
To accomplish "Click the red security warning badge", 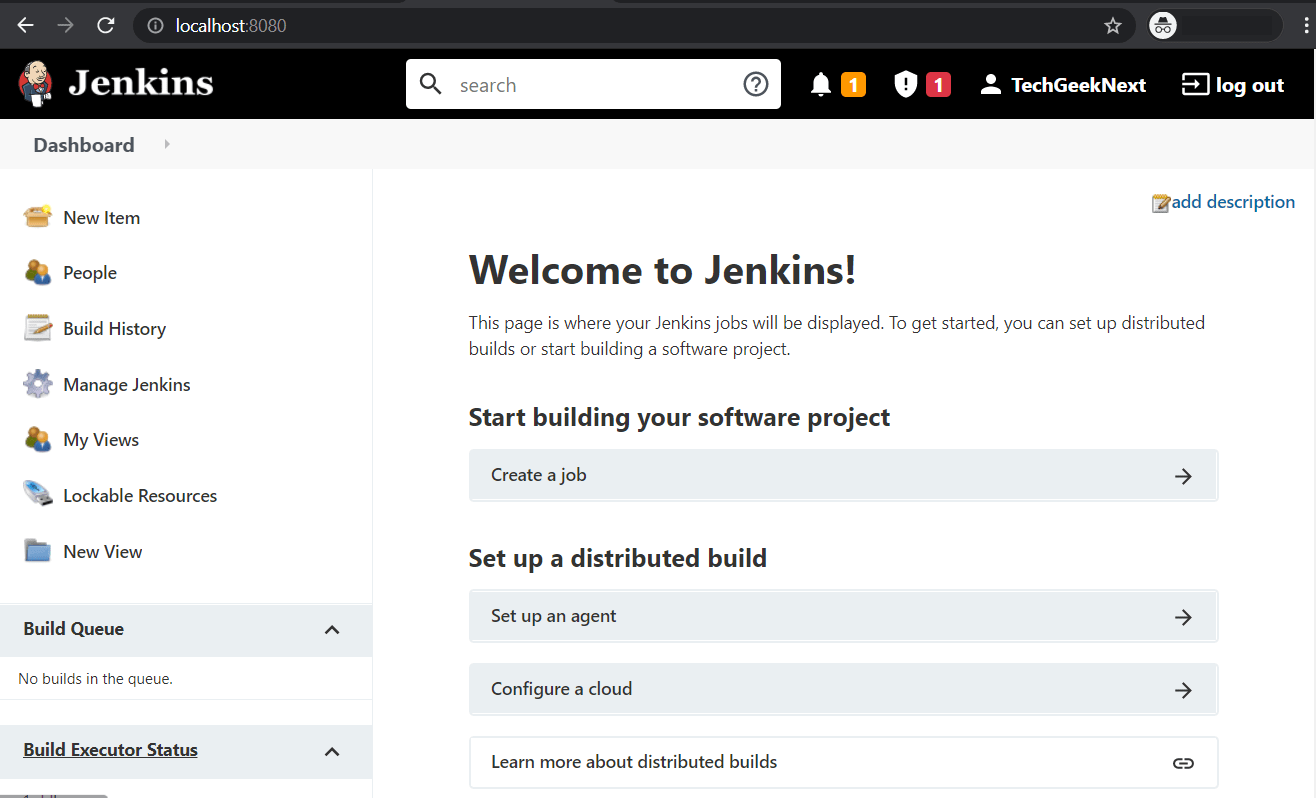I will [938, 85].
